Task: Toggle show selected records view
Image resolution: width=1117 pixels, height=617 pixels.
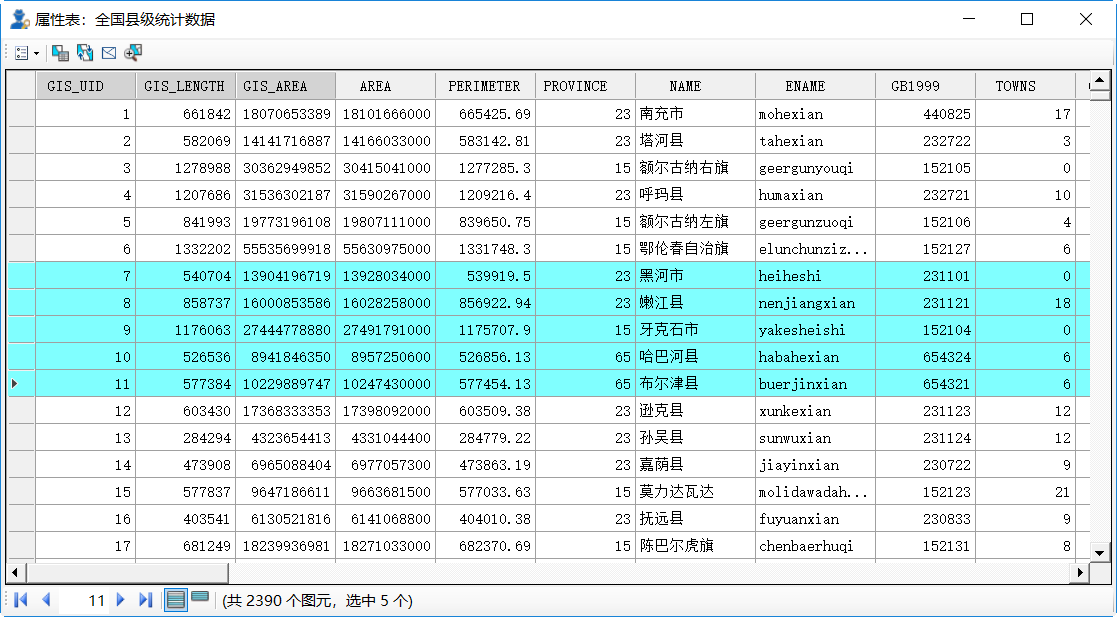Action: pyautogui.click(x=200, y=597)
